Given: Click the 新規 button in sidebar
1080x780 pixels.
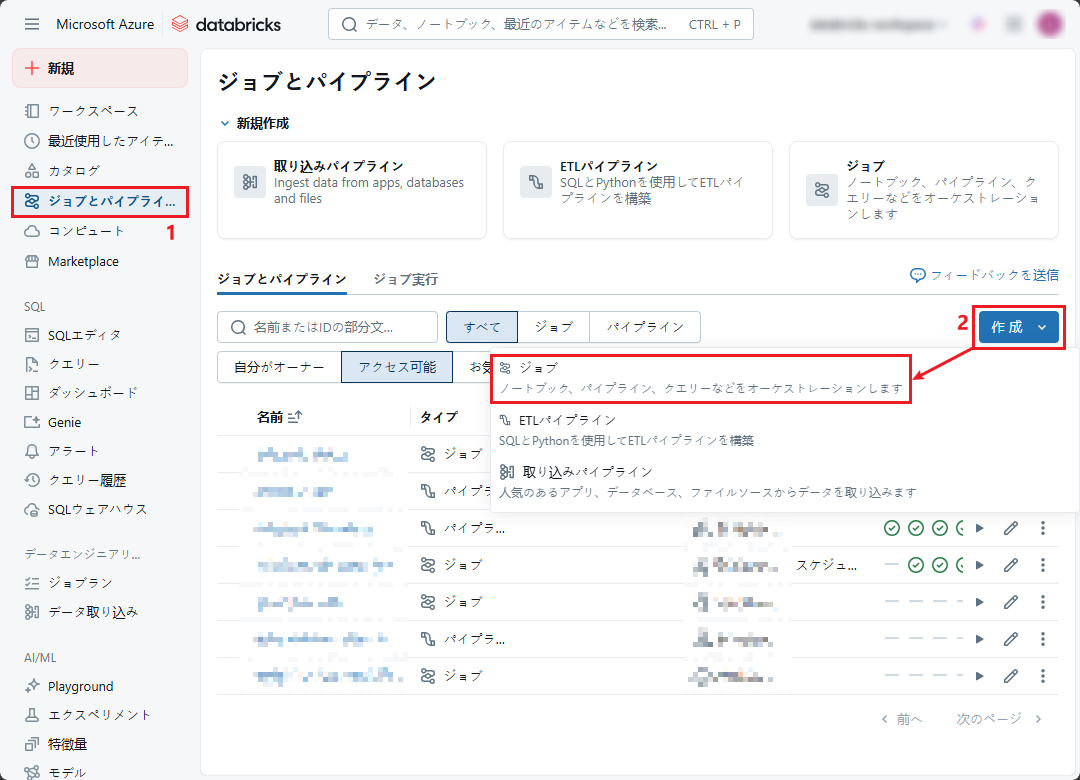Looking at the screenshot, I should point(99,68).
